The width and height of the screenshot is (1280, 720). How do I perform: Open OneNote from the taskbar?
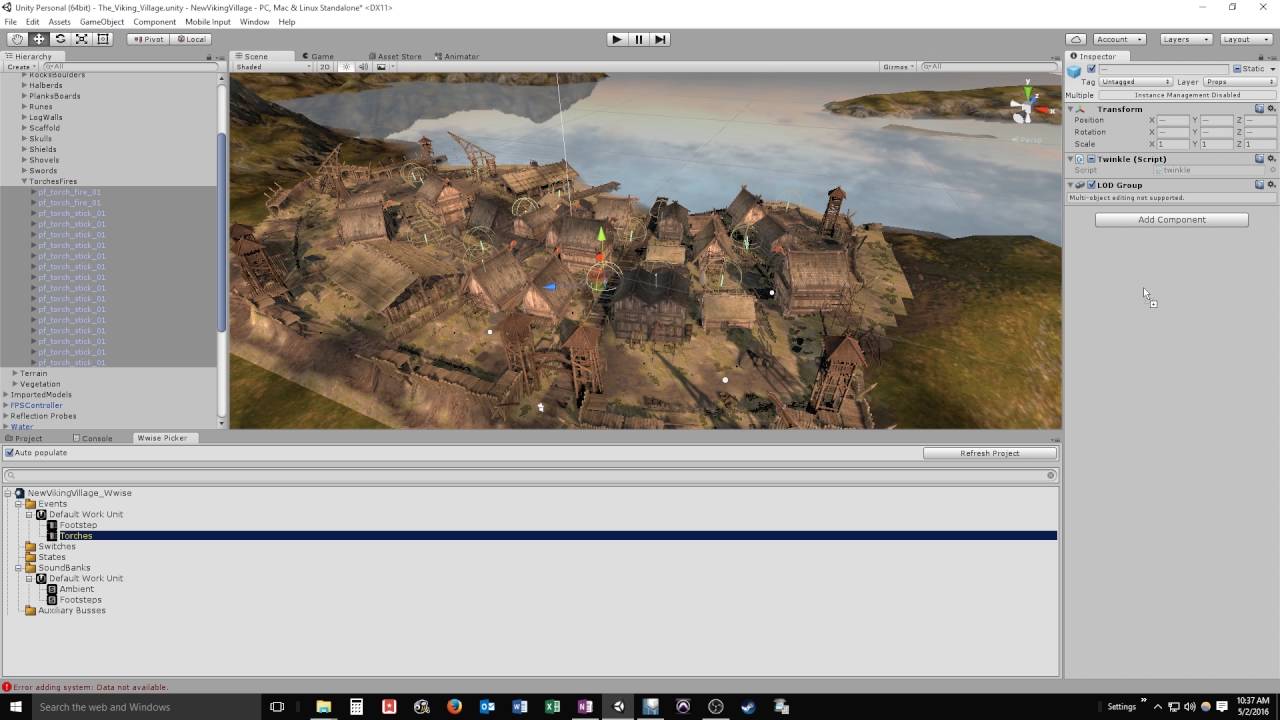tap(585, 706)
